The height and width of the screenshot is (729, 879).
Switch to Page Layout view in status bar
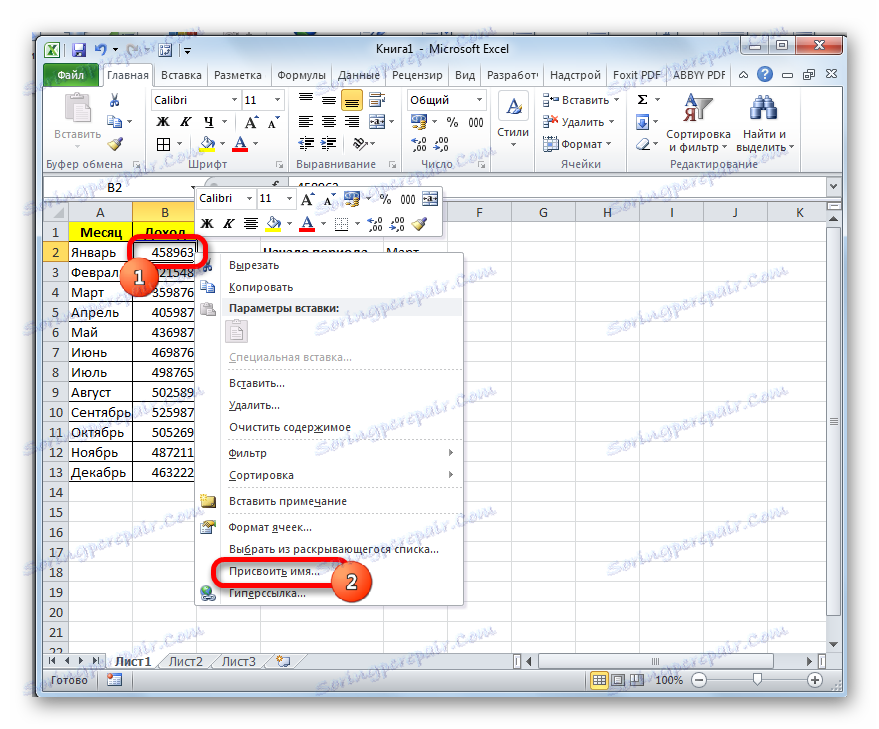[618, 680]
